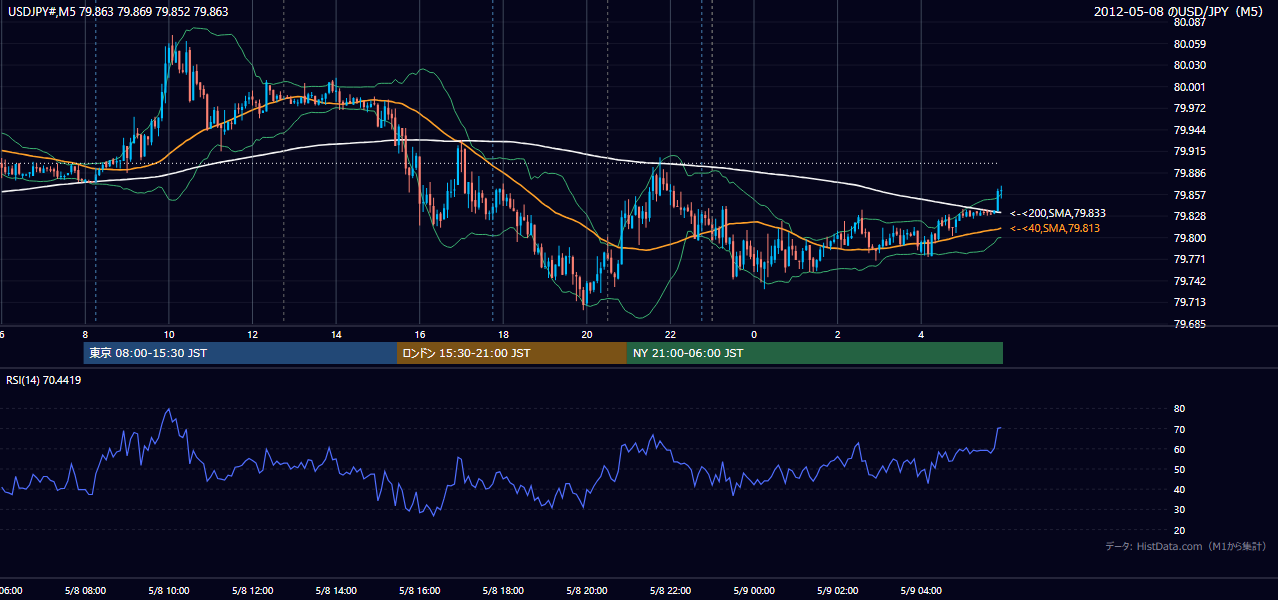Click price axis value 79.742
The width and height of the screenshot is (1278, 600).
click(1190, 281)
